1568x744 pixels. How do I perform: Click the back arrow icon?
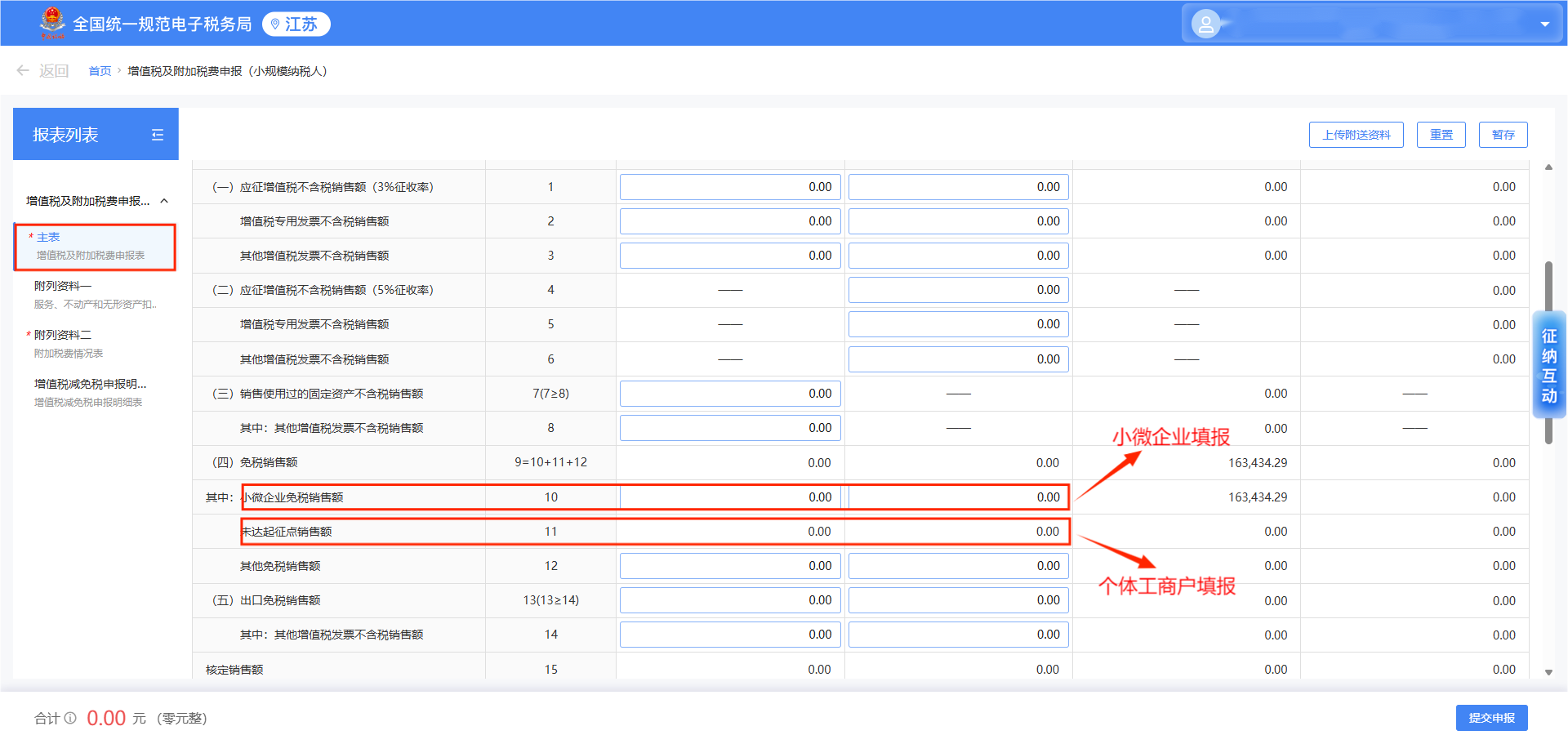(x=23, y=71)
